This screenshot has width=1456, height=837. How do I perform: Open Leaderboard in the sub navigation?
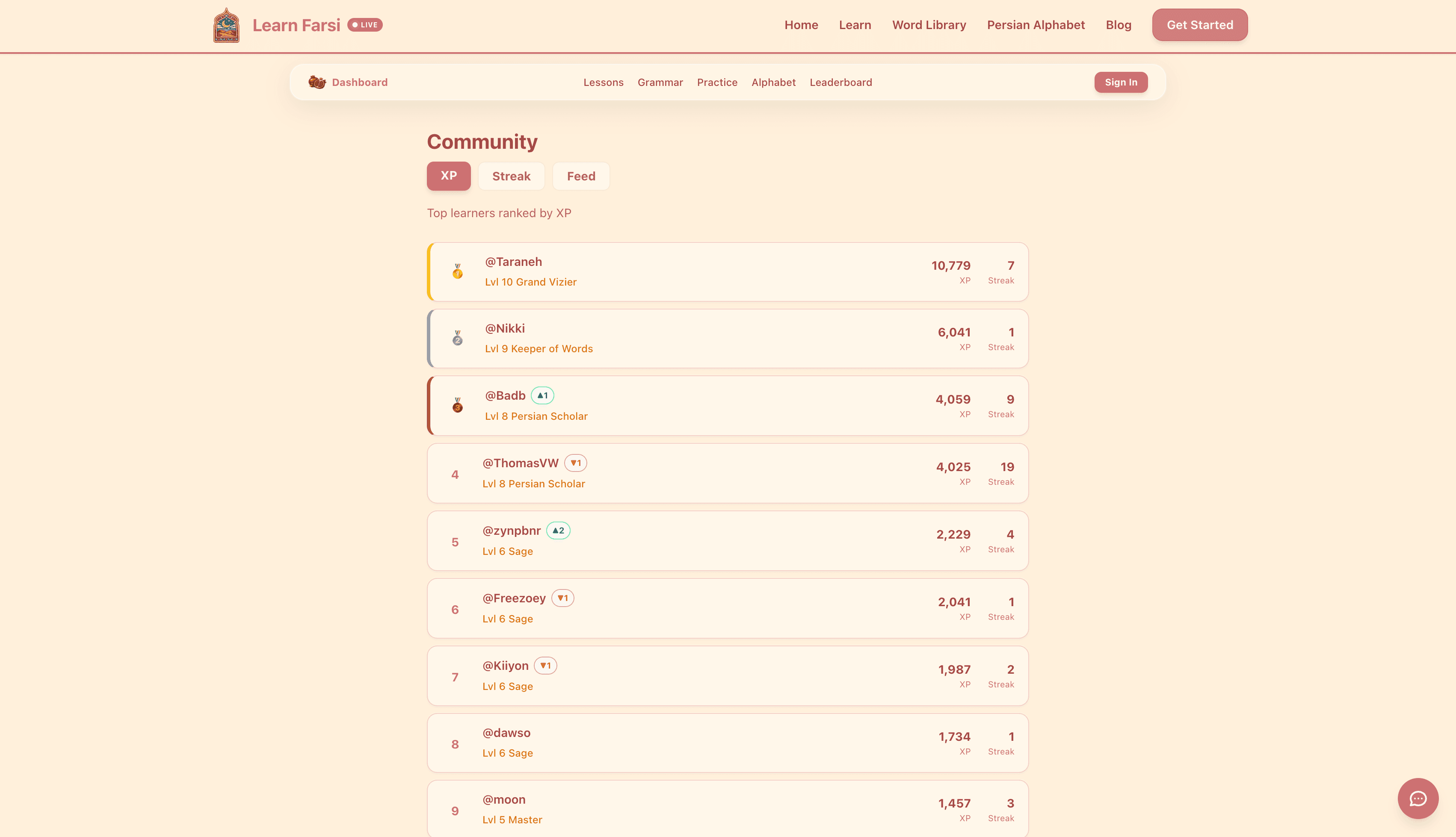pyautogui.click(x=841, y=82)
